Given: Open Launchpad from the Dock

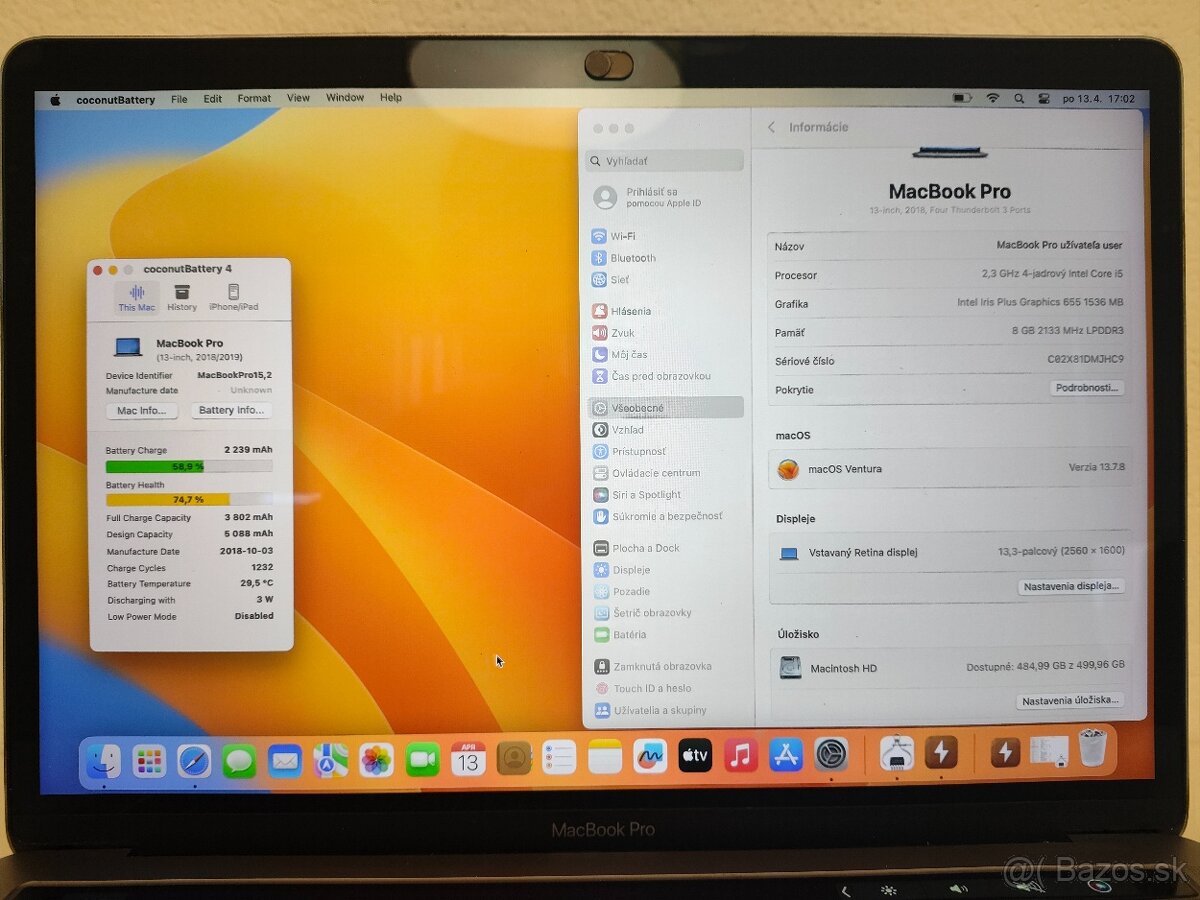Looking at the screenshot, I should point(150,760).
